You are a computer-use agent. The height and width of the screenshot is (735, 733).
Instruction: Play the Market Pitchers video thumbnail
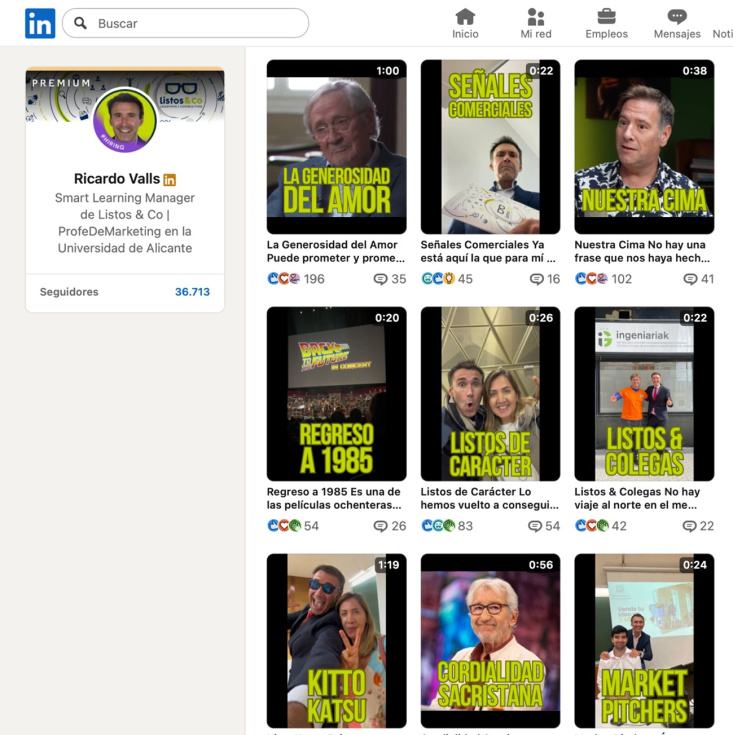(644, 640)
